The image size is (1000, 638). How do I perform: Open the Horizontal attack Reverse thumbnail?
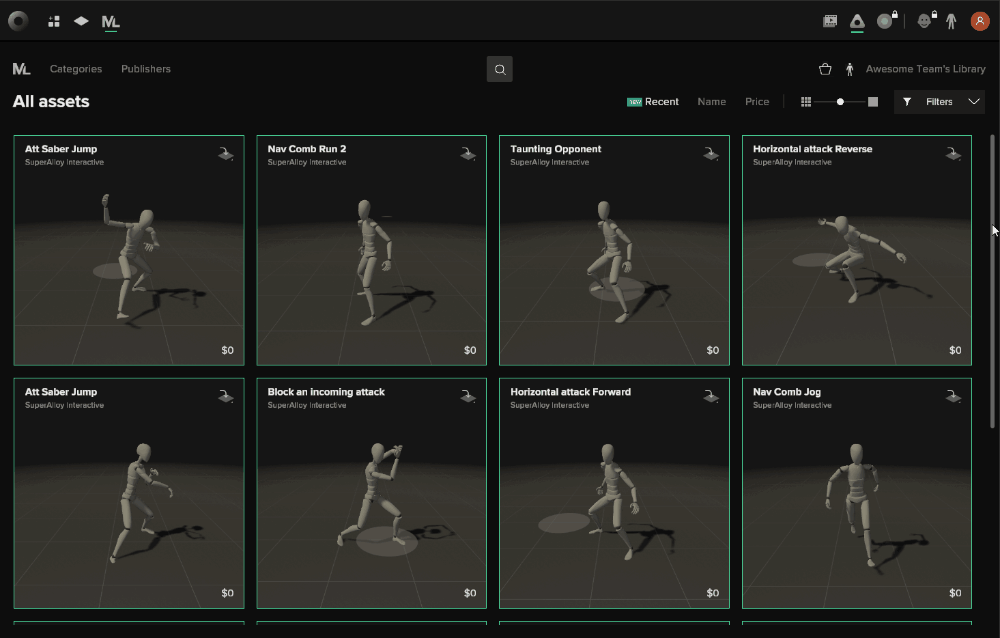(857, 250)
